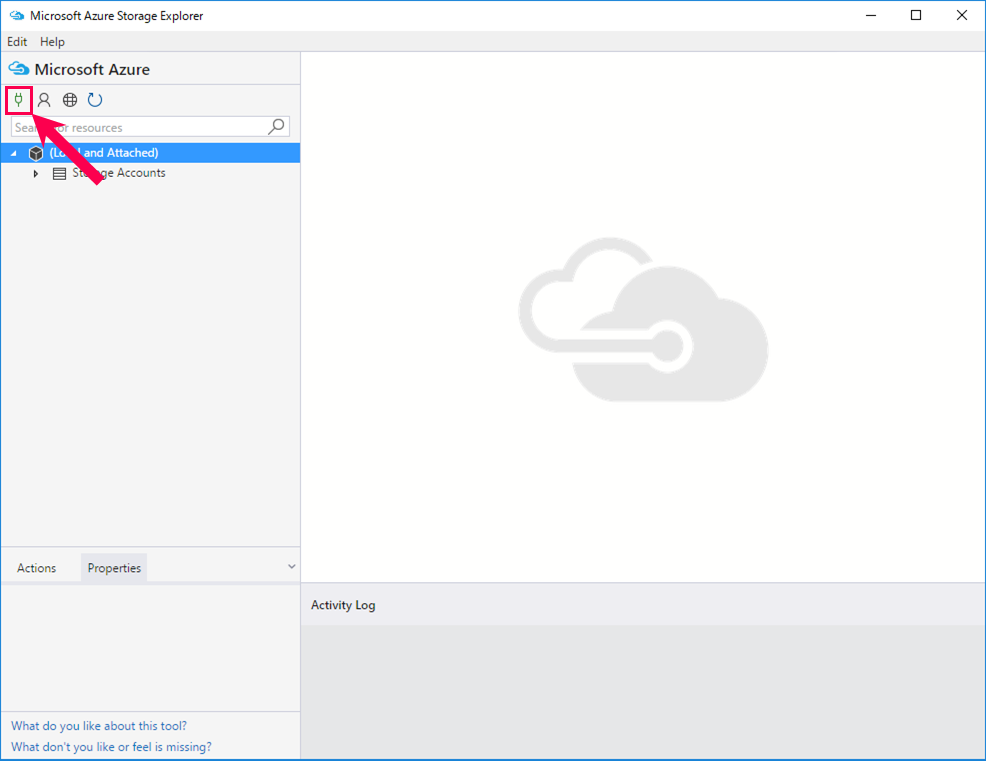Open the Edit menu
Image resolution: width=986 pixels, height=761 pixels.
point(17,42)
